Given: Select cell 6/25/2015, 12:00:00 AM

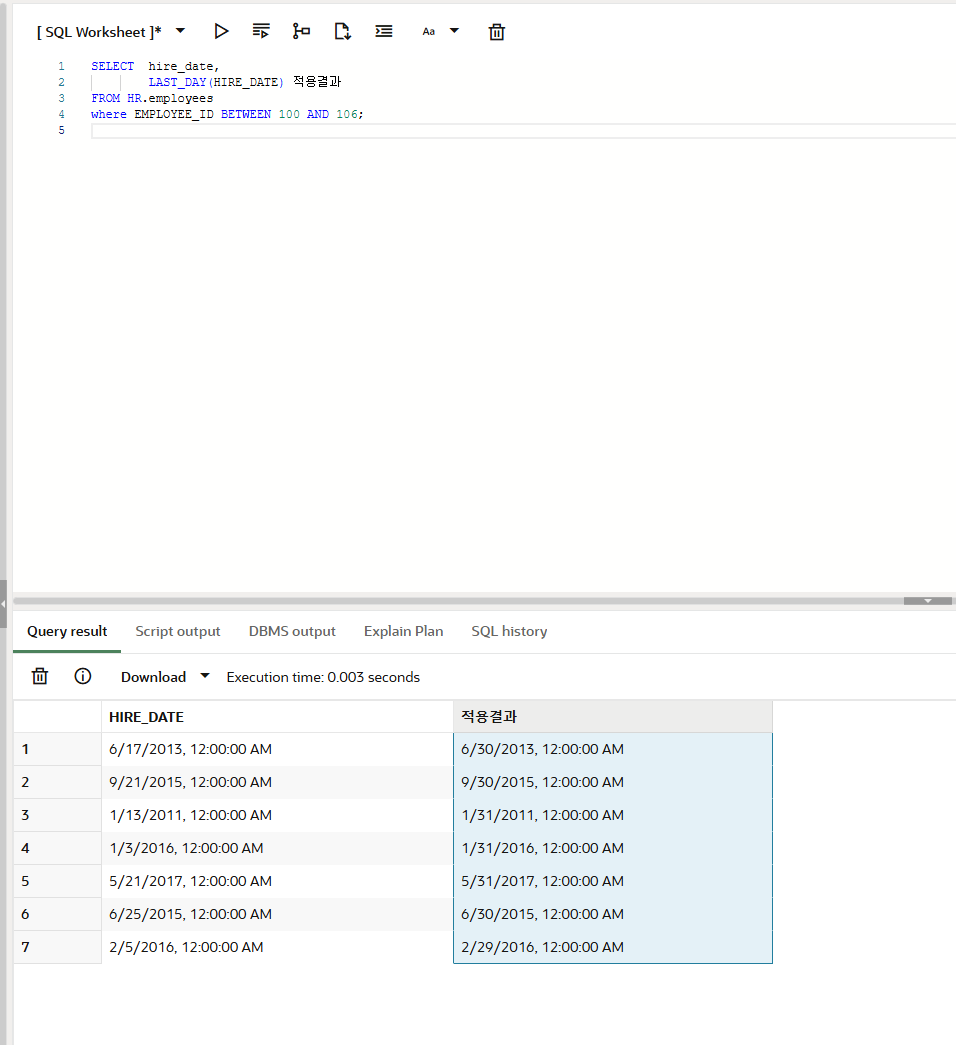Looking at the screenshot, I should tap(277, 914).
